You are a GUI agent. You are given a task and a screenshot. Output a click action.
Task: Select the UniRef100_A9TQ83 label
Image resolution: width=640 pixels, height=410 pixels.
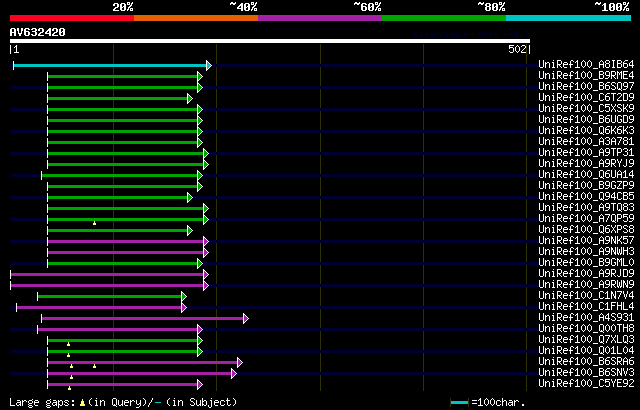coord(586,208)
